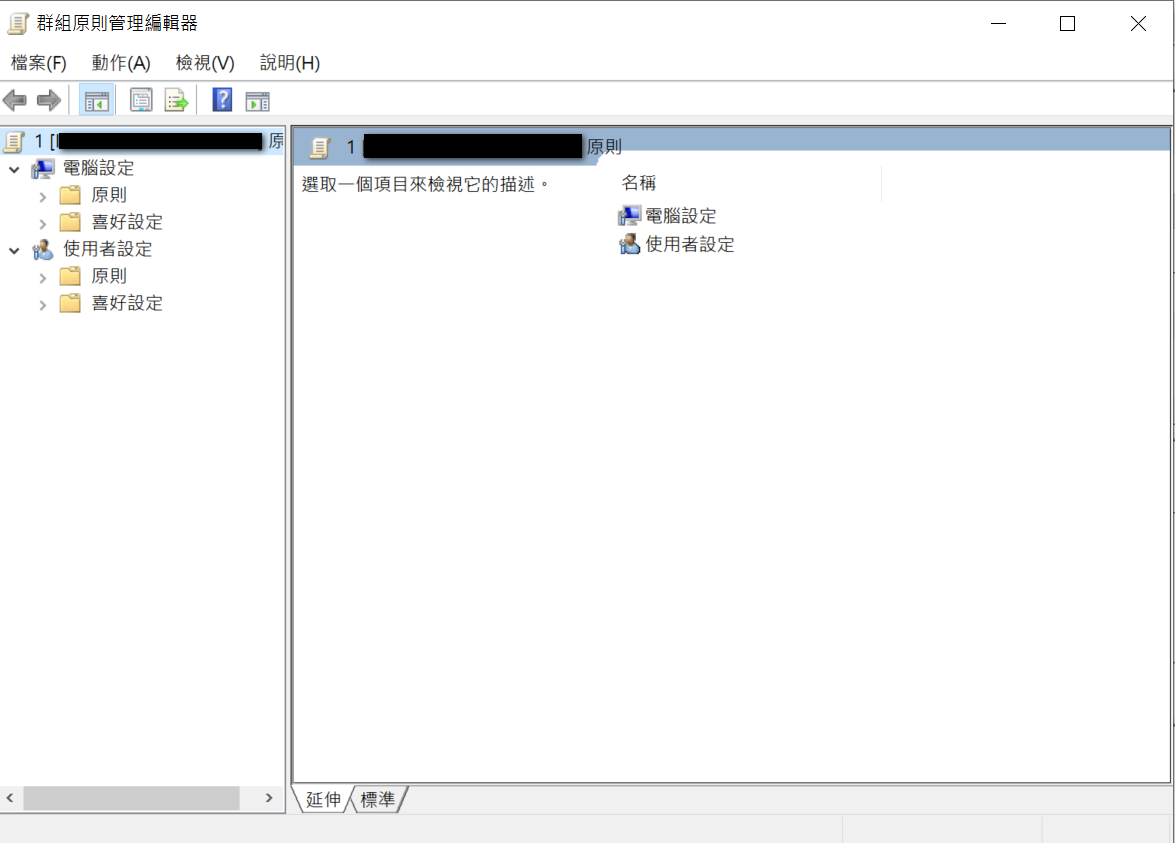Screen dimensions: 1175x843
Task: Collapse the 使用者設定 node in the tree
Action: [x=14, y=250]
